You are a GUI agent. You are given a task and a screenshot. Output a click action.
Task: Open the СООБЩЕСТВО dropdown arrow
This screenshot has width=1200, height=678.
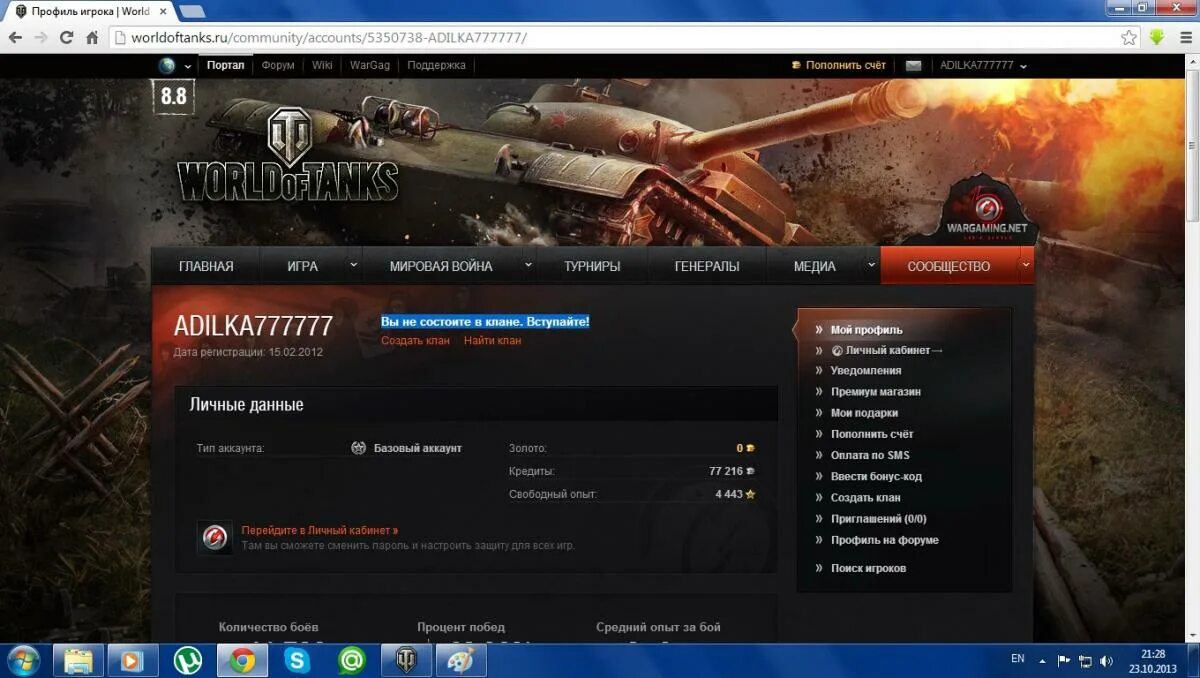pyautogui.click(x=1025, y=265)
